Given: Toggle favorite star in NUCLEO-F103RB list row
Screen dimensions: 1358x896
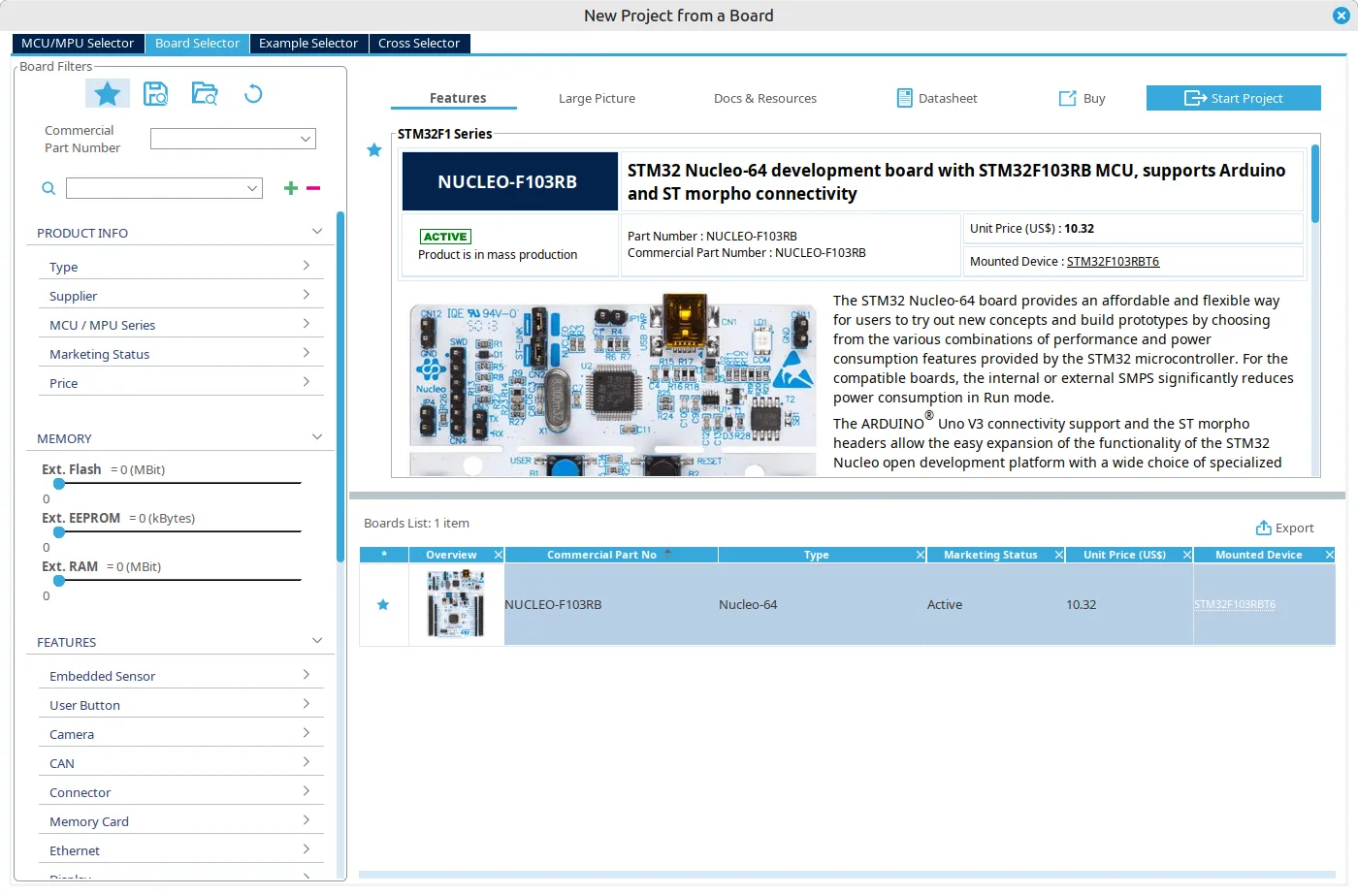Looking at the screenshot, I should coord(383,604).
